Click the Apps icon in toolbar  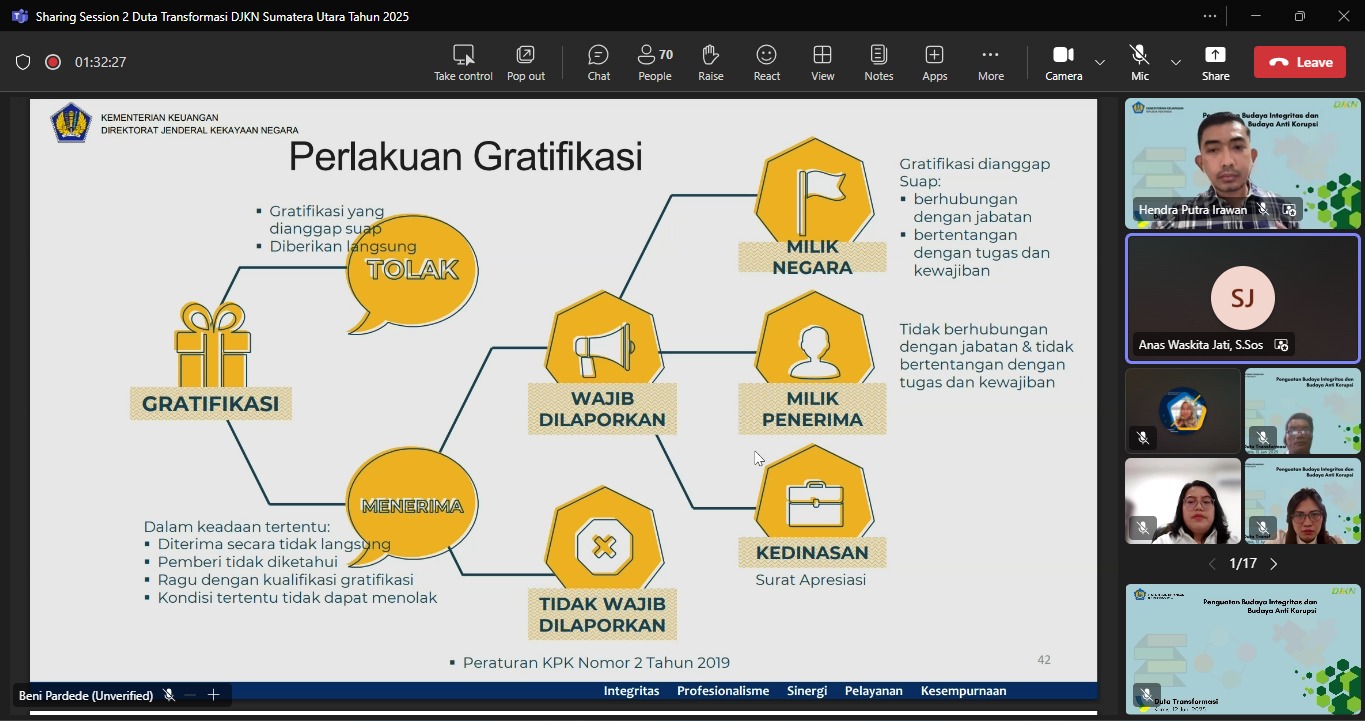[935, 62]
